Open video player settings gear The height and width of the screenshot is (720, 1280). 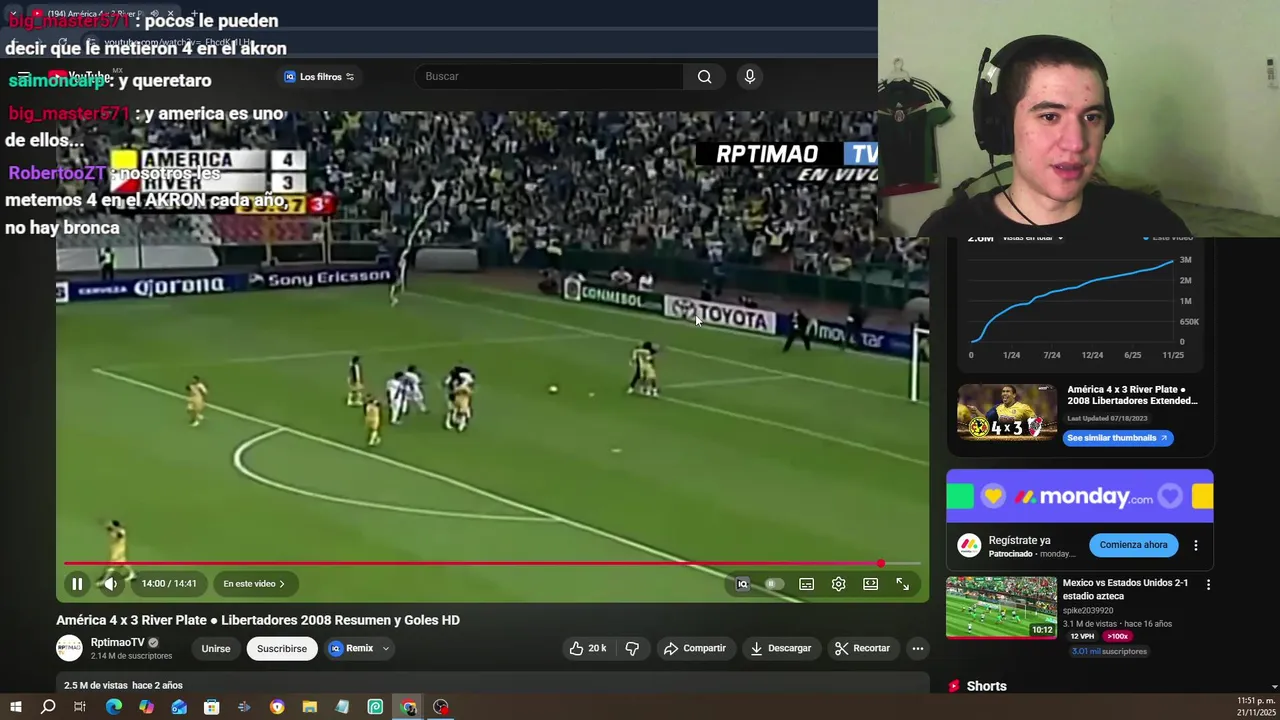tap(838, 584)
